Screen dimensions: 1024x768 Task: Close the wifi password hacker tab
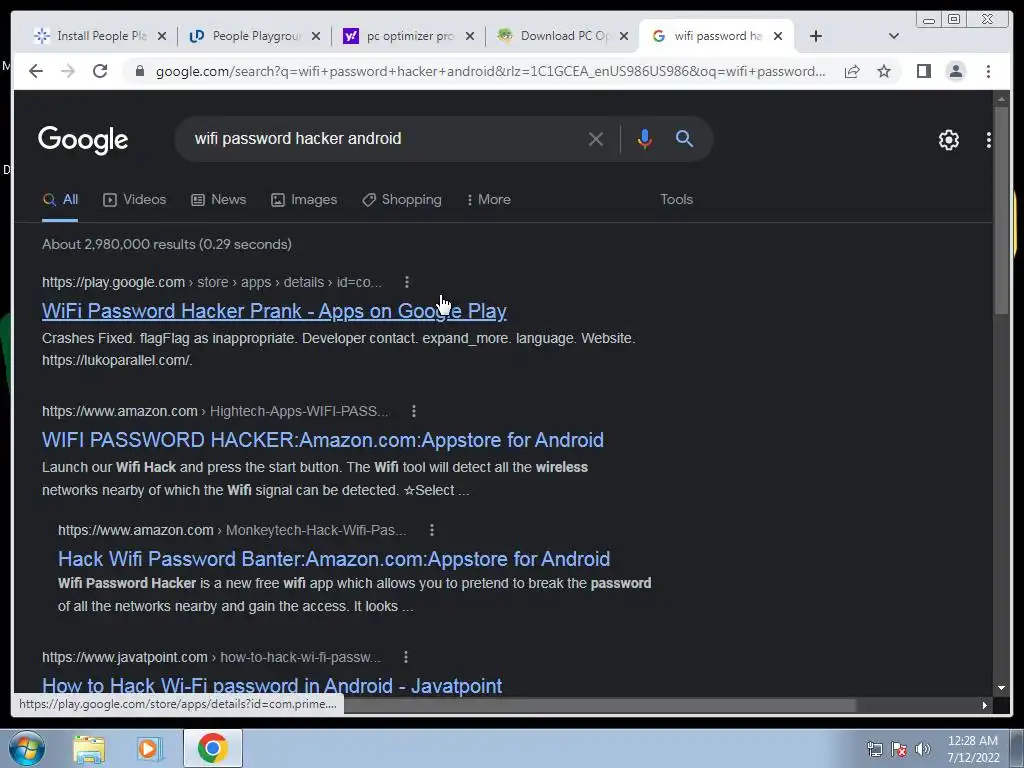(778, 36)
